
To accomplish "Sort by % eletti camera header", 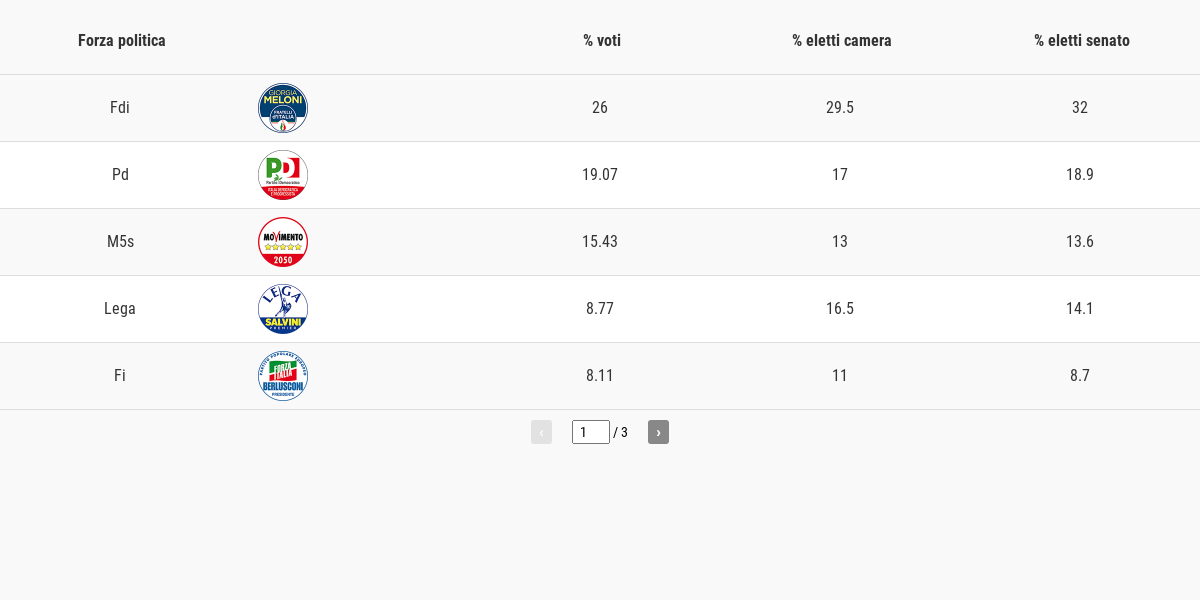I will click(x=842, y=41).
